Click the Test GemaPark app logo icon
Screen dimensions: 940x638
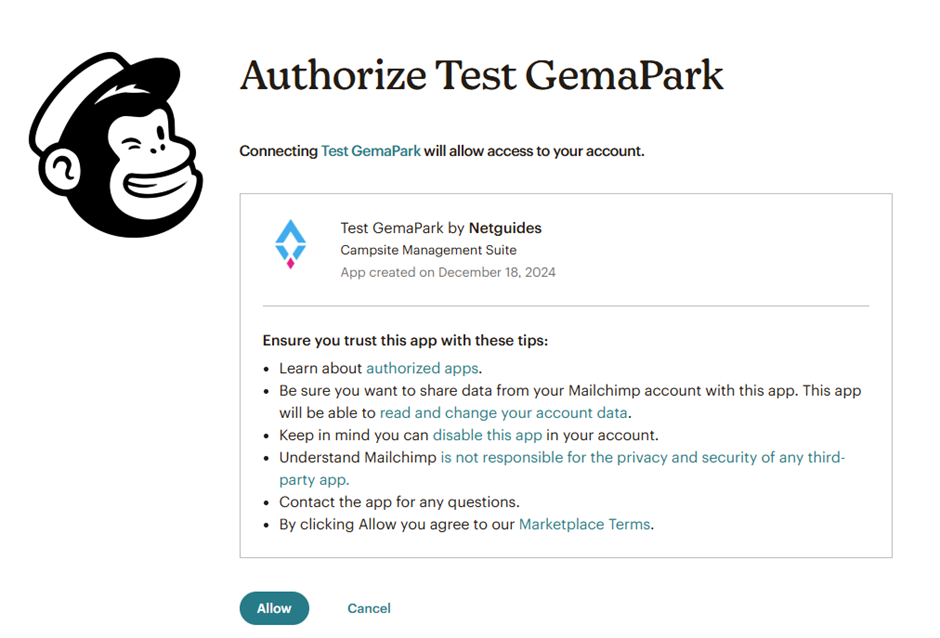click(290, 245)
